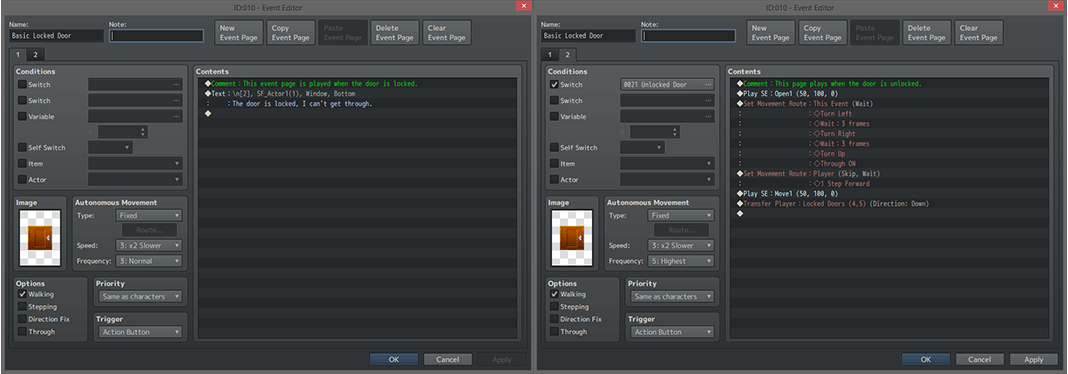Open the Trigger dropdown in the left editor

coord(140,332)
